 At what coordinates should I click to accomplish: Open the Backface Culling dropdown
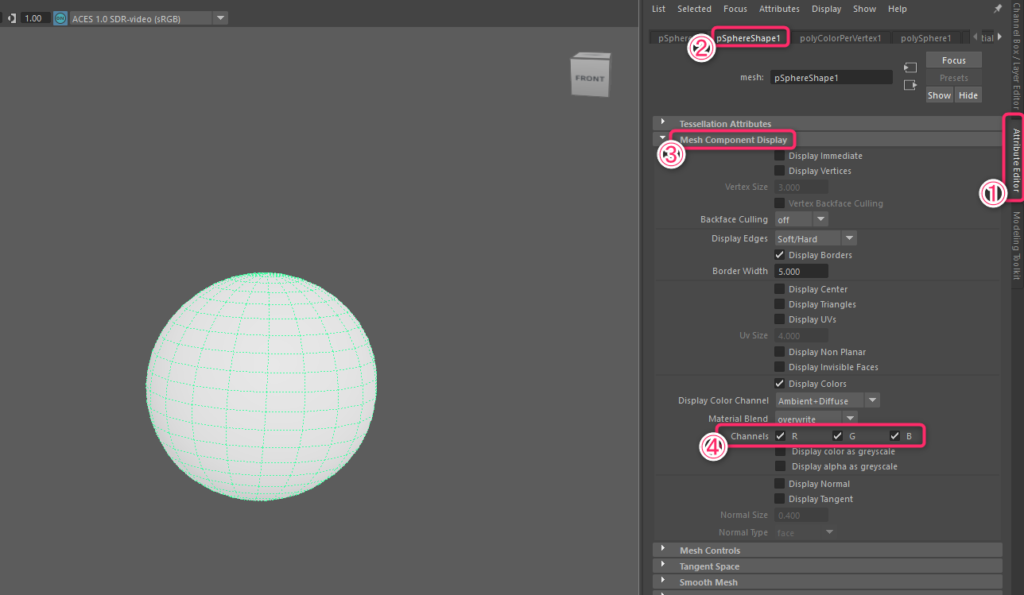[x=802, y=219]
